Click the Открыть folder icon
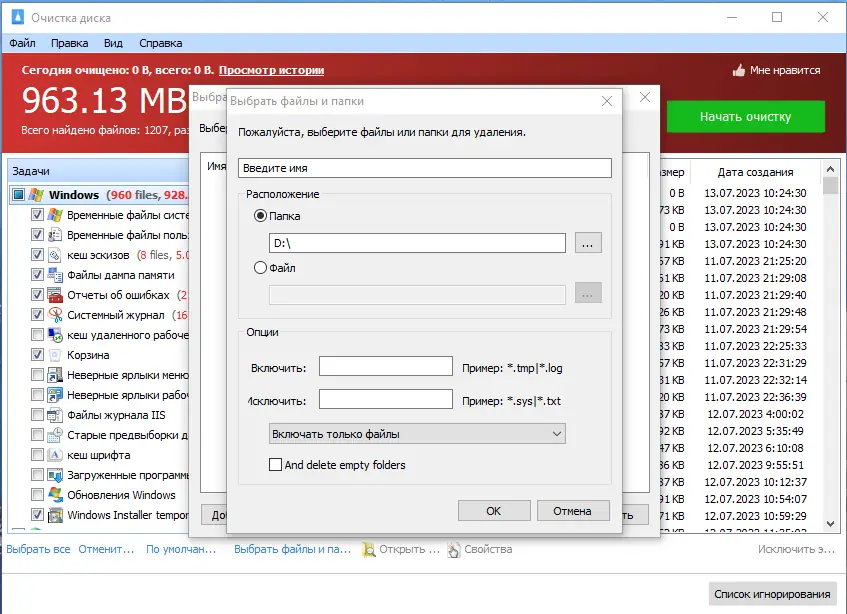847x614 pixels. coord(368,550)
